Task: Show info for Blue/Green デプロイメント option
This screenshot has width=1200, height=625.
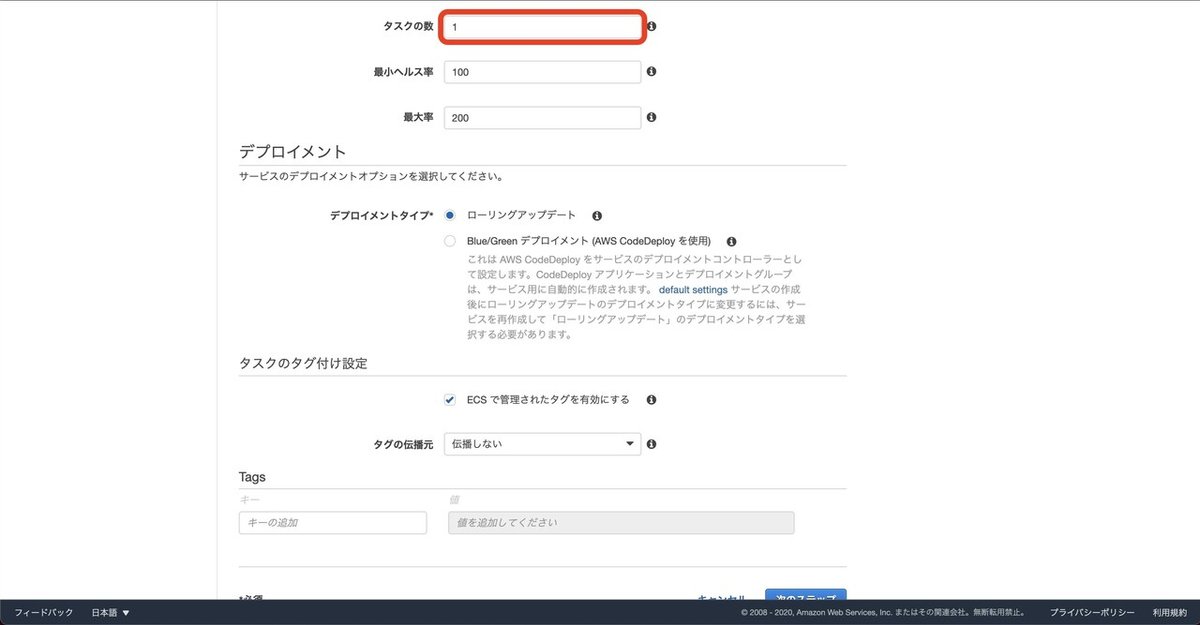Action: 731,241
